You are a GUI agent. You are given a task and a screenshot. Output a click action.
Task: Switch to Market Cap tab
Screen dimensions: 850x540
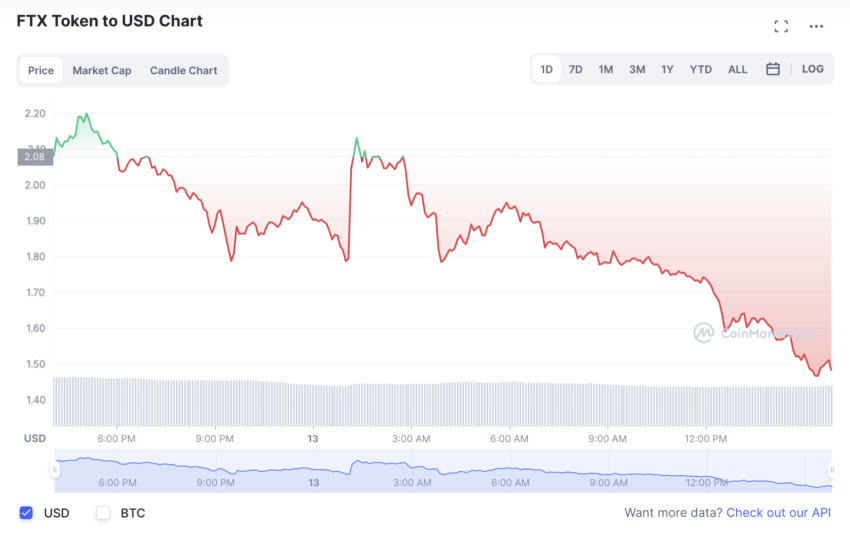click(101, 71)
